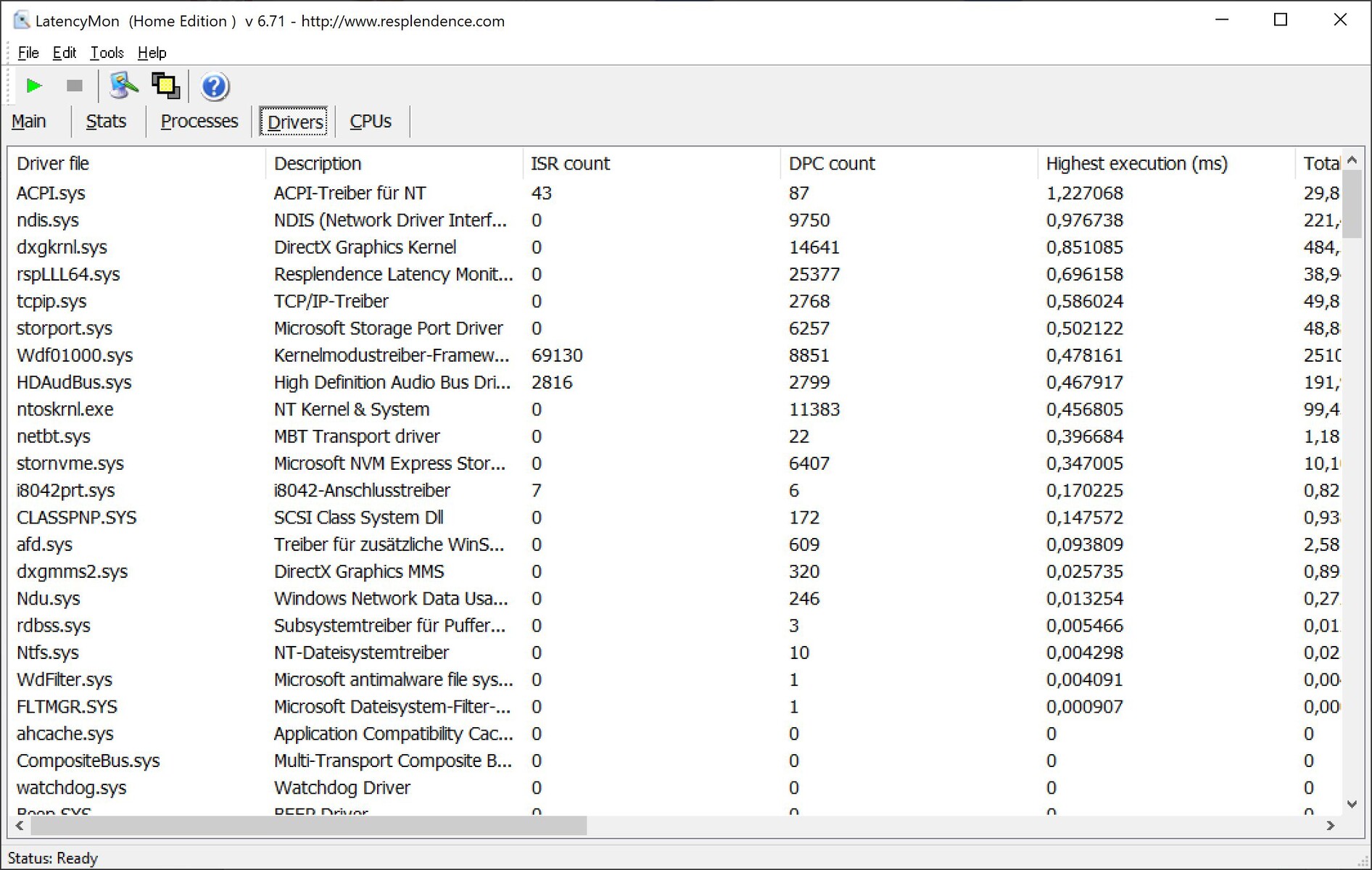This screenshot has width=1372, height=870.
Task: Open the options icon in toolbar
Action: [x=123, y=86]
